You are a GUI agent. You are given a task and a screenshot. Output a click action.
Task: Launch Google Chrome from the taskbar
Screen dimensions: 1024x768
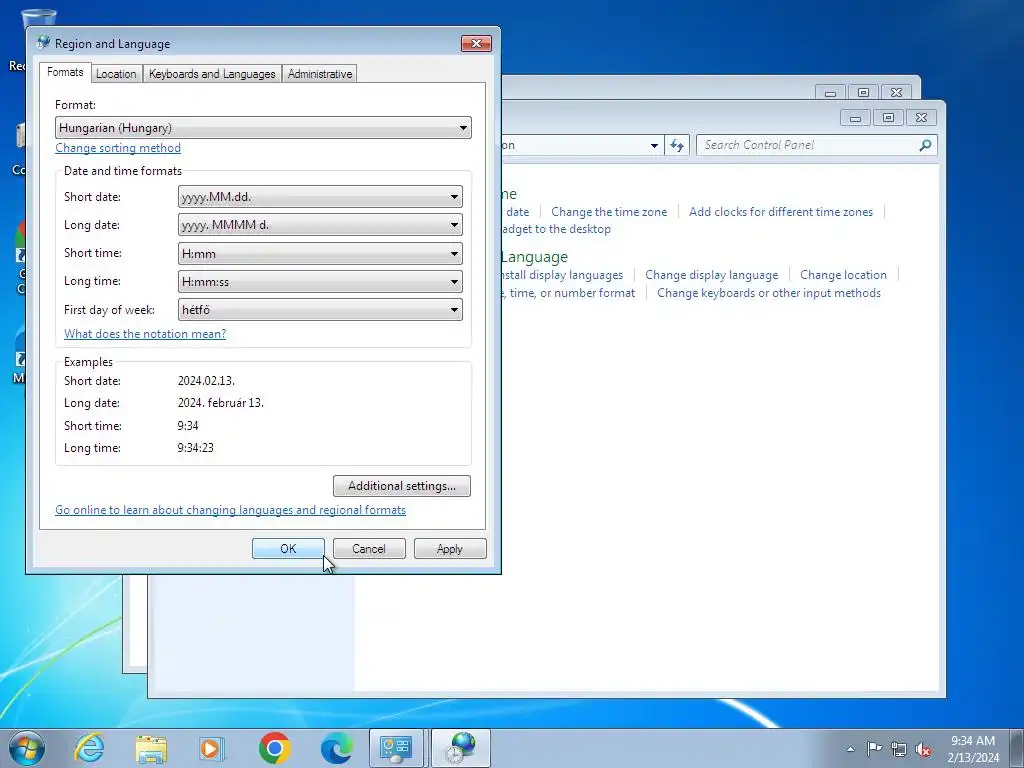[274, 748]
